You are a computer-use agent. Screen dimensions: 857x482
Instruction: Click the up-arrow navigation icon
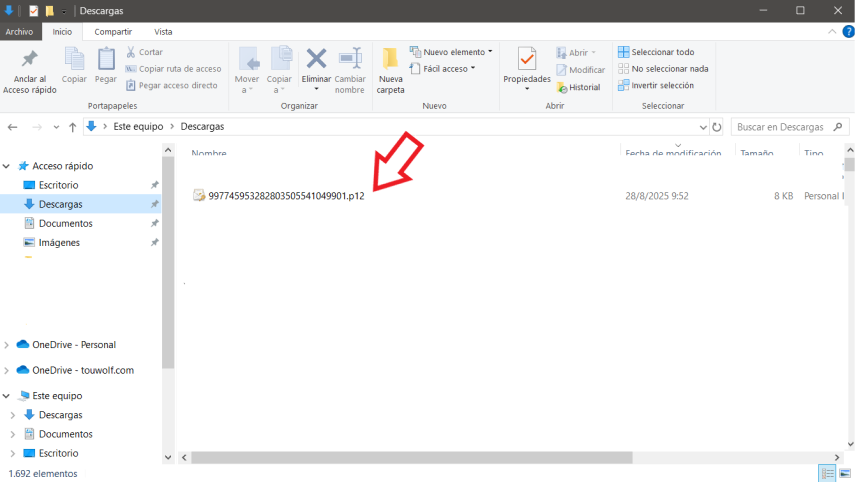click(72, 127)
